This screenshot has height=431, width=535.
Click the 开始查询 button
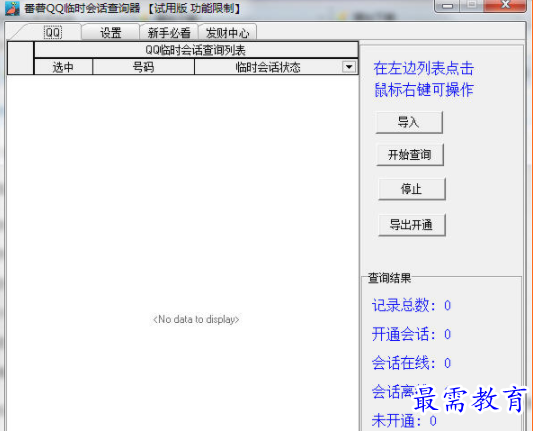[410, 155]
